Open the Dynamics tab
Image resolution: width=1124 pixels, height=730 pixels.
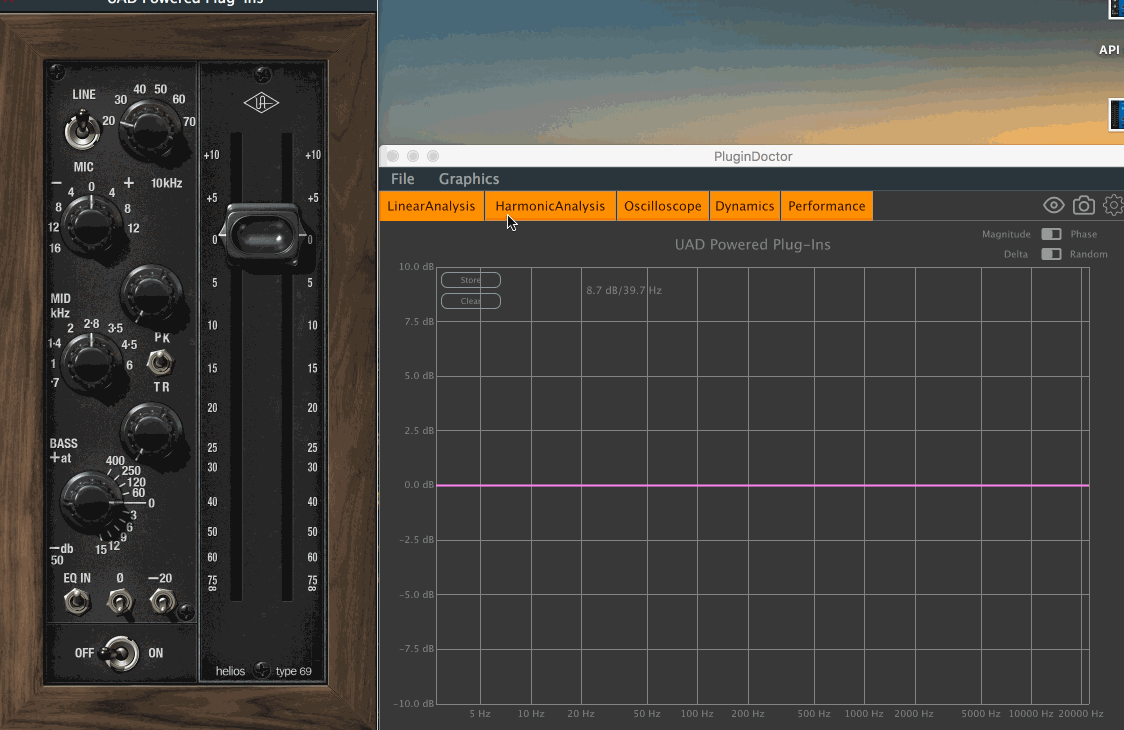[x=744, y=206]
